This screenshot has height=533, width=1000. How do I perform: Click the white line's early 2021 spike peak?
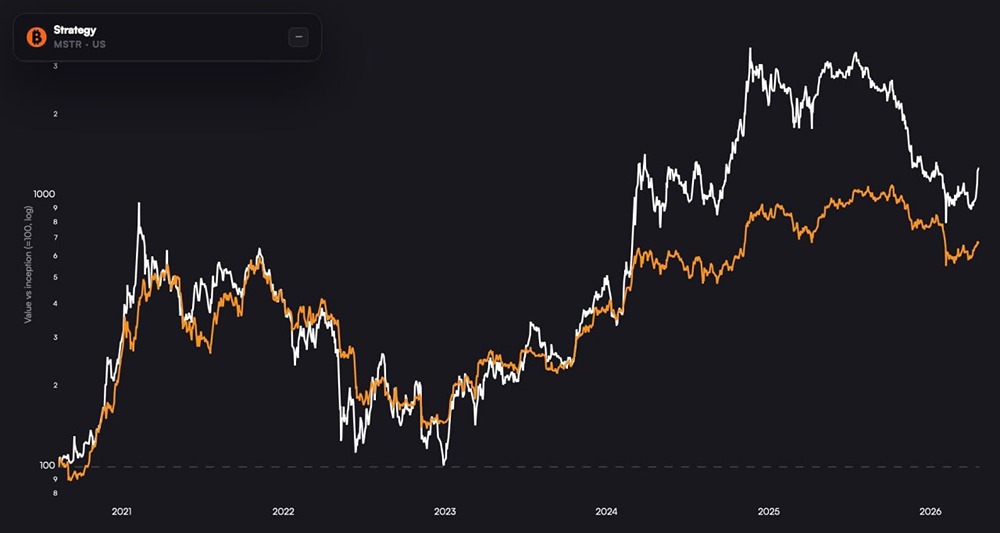pyautogui.click(x=139, y=204)
